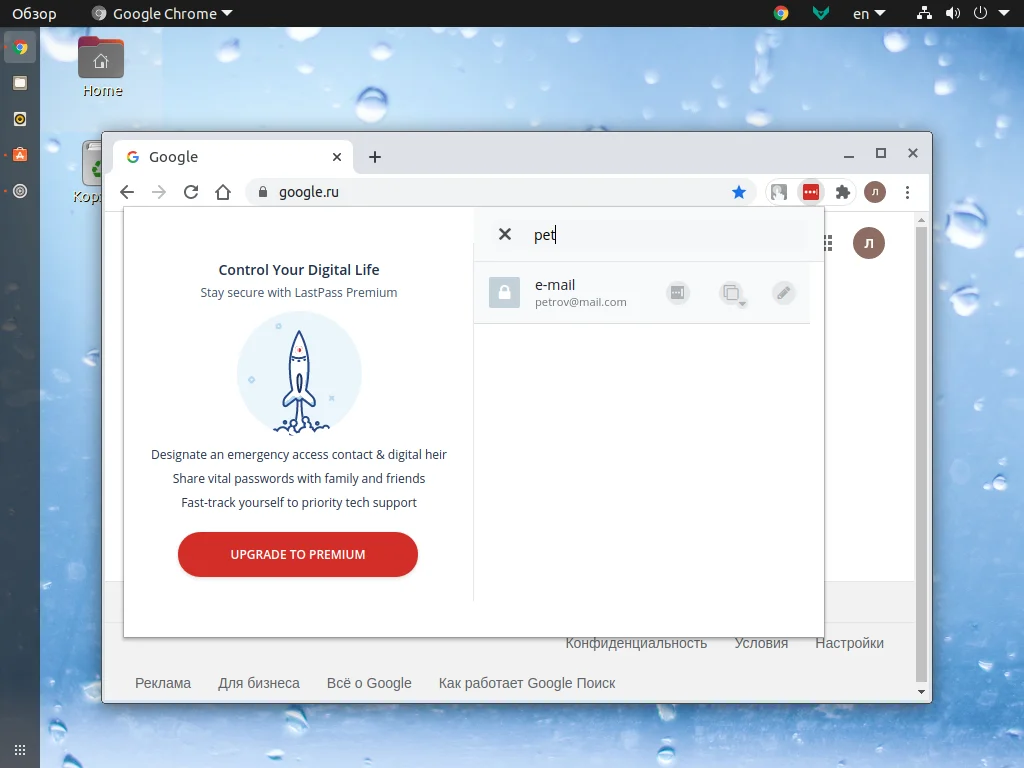Open the Extensions puzzle icon

click(842, 192)
